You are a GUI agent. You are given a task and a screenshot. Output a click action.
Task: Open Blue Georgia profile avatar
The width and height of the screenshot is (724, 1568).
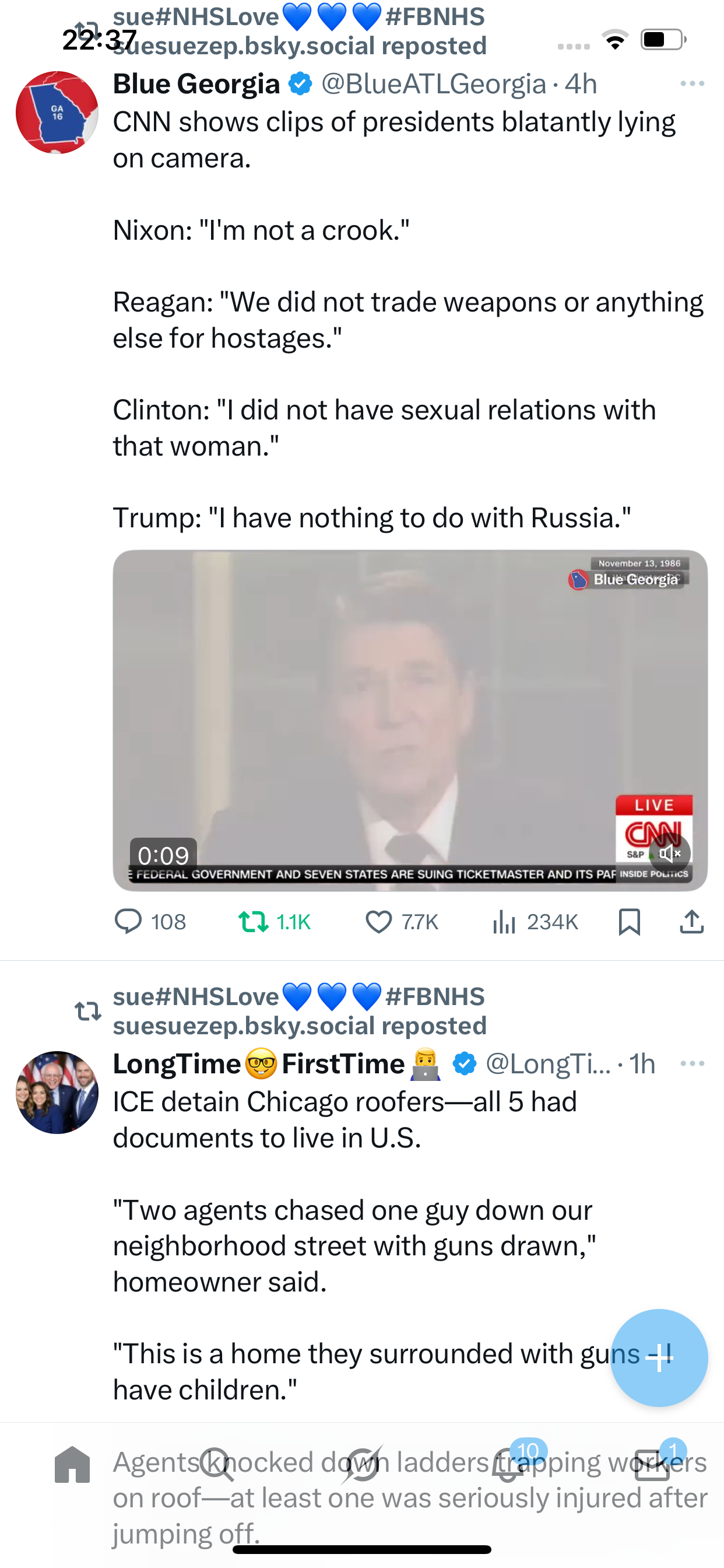(57, 113)
